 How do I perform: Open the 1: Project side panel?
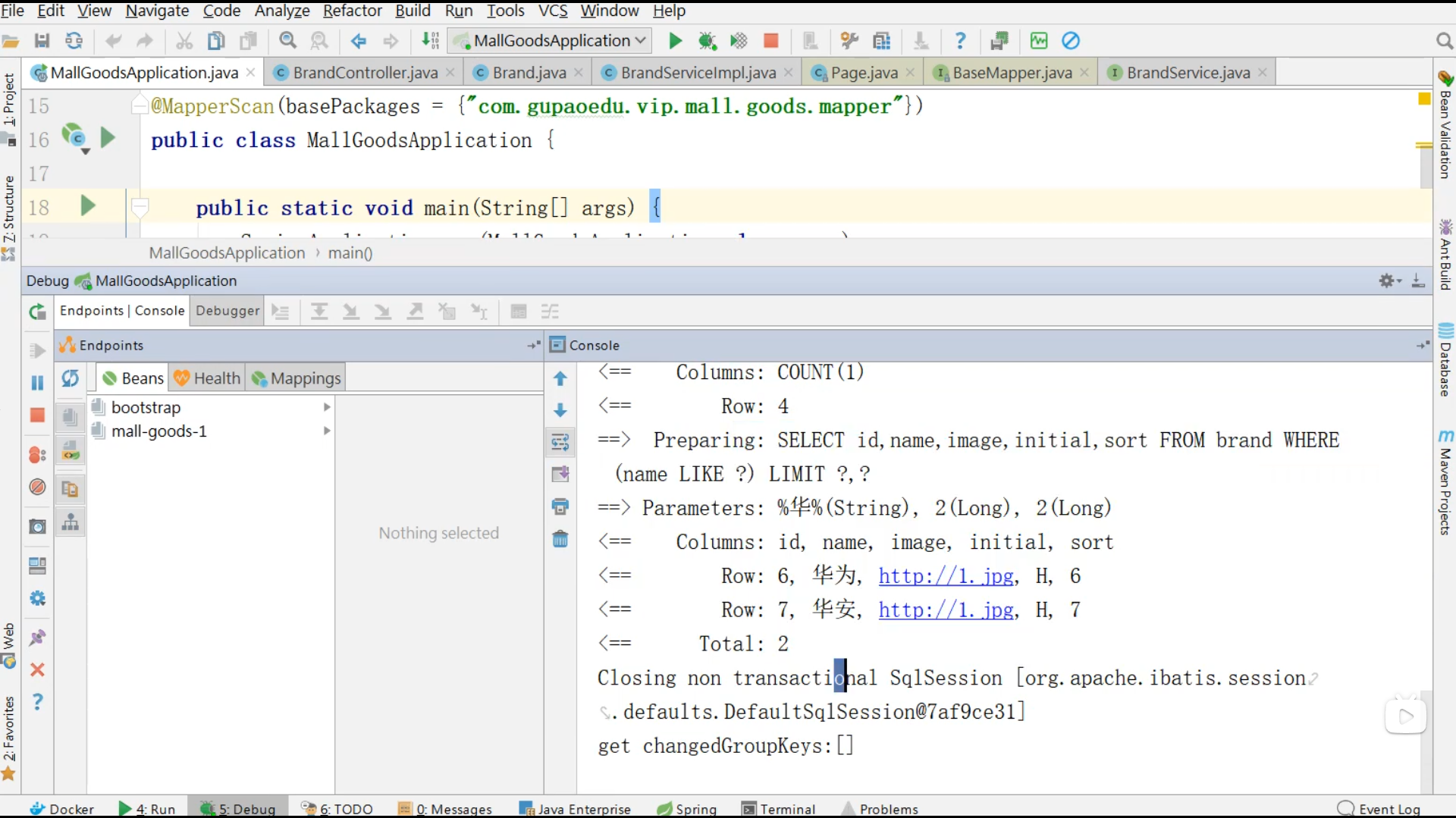[9, 108]
